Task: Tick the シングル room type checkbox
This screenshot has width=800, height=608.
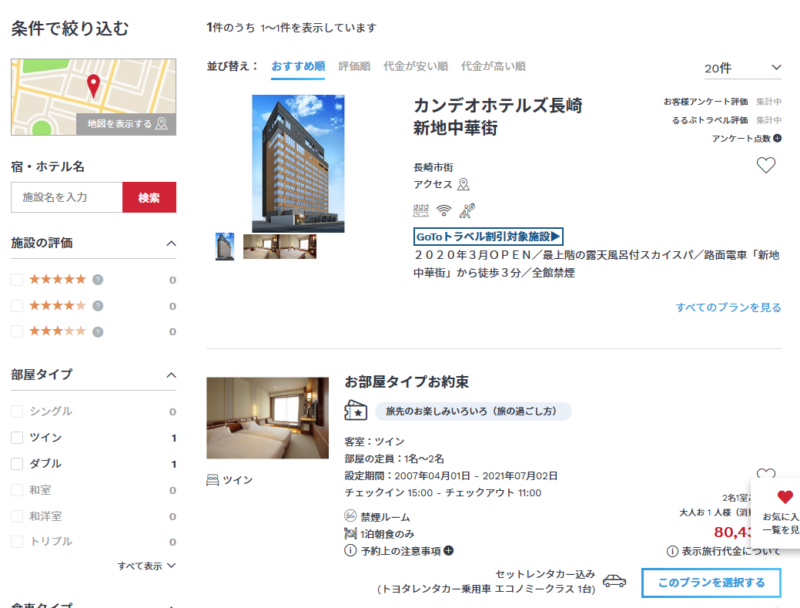Action: [17, 411]
